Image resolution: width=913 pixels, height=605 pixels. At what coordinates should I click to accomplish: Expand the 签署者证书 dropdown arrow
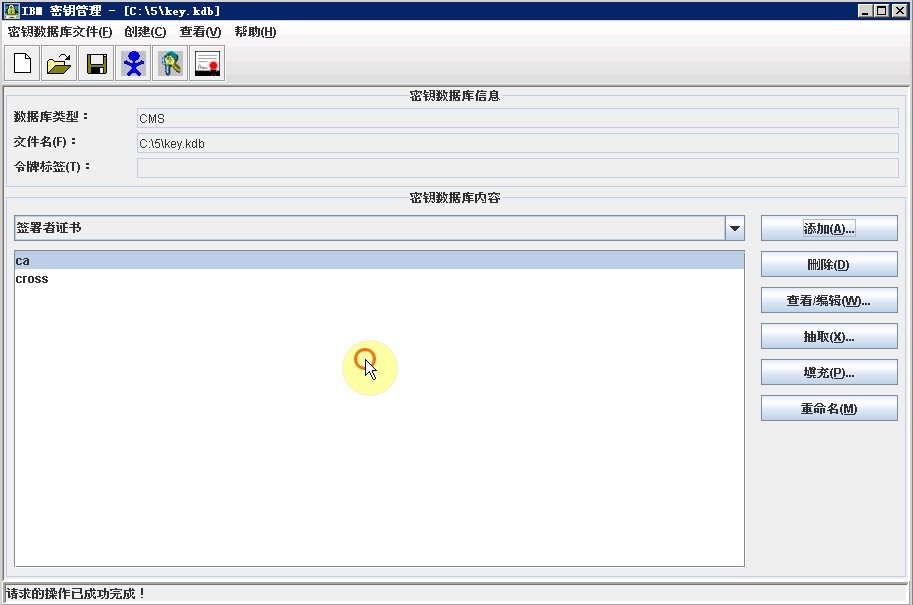click(735, 228)
